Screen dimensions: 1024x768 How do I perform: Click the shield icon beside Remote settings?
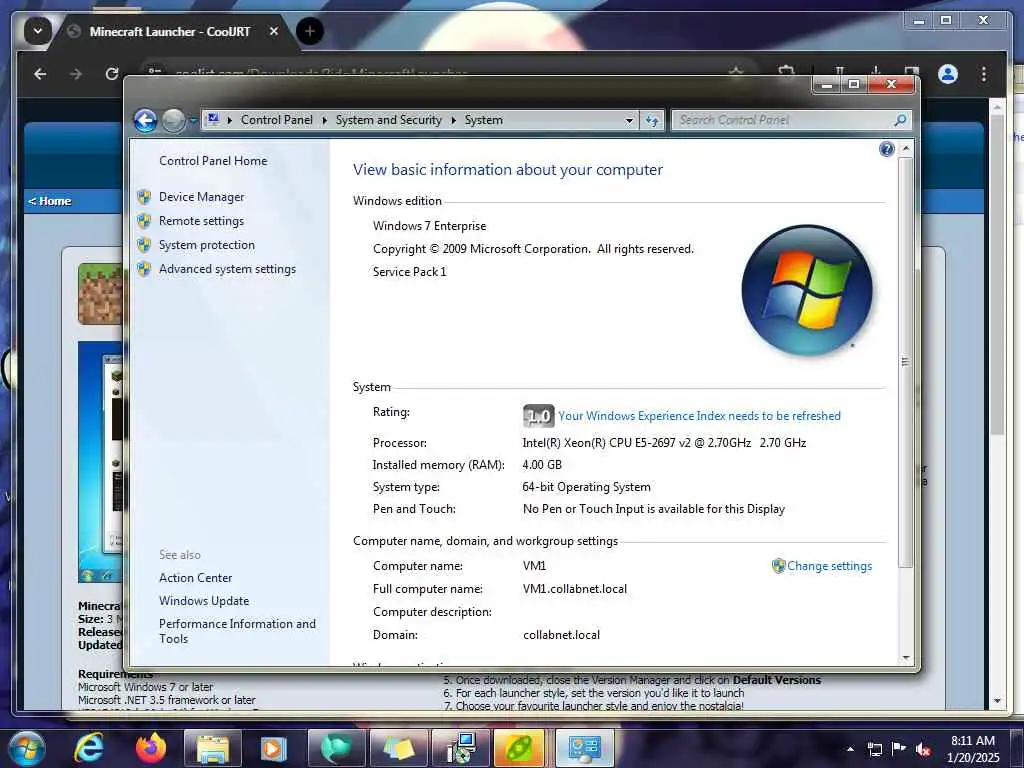[x=144, y=221]
